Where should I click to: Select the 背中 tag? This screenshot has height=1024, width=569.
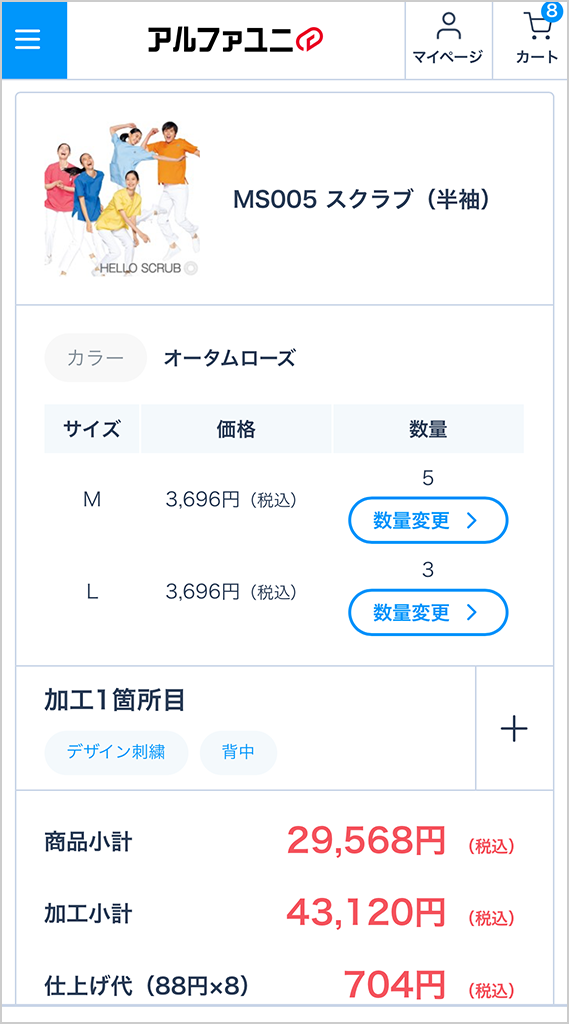(238, 752)
